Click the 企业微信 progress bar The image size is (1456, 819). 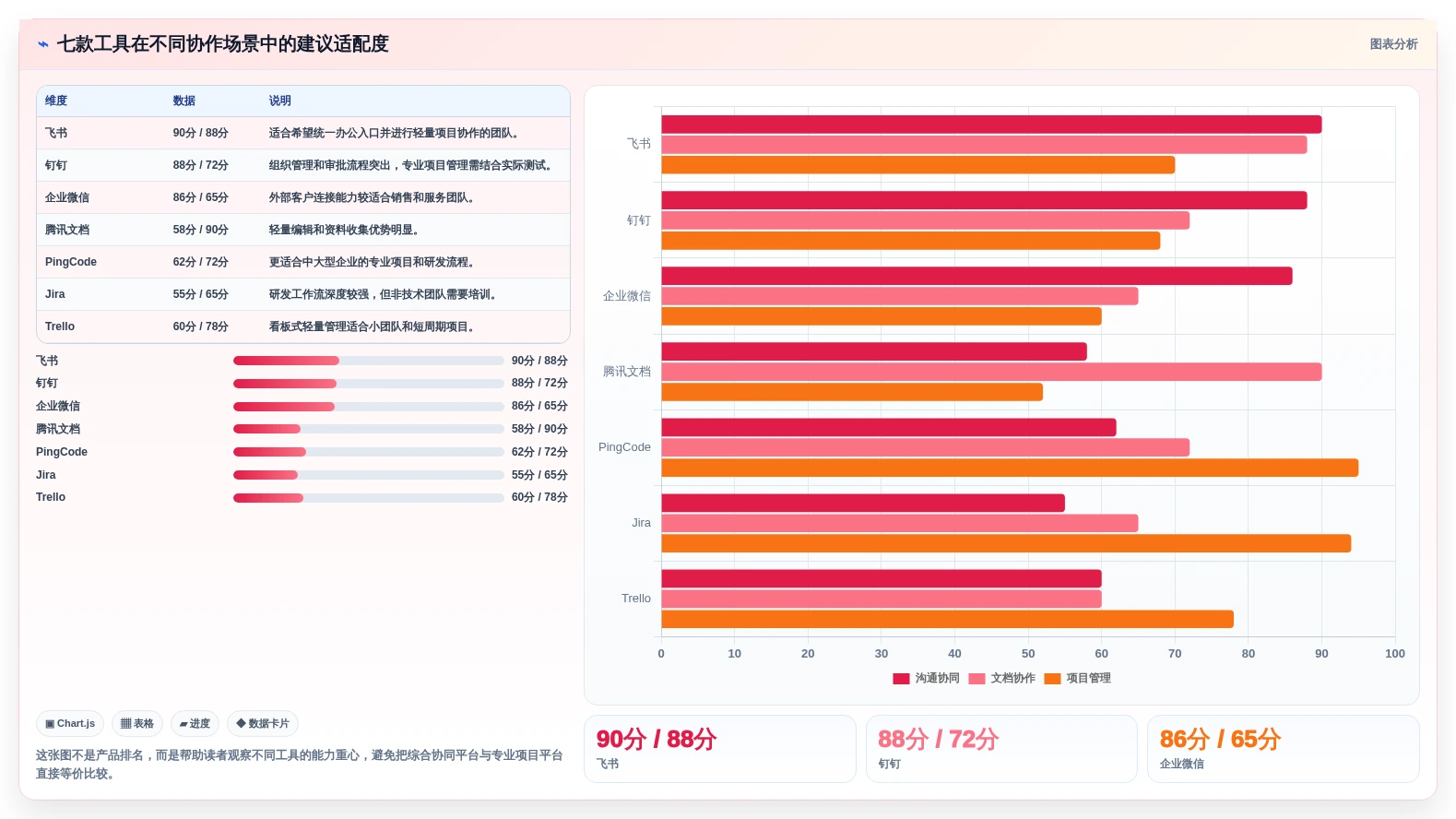369,407
